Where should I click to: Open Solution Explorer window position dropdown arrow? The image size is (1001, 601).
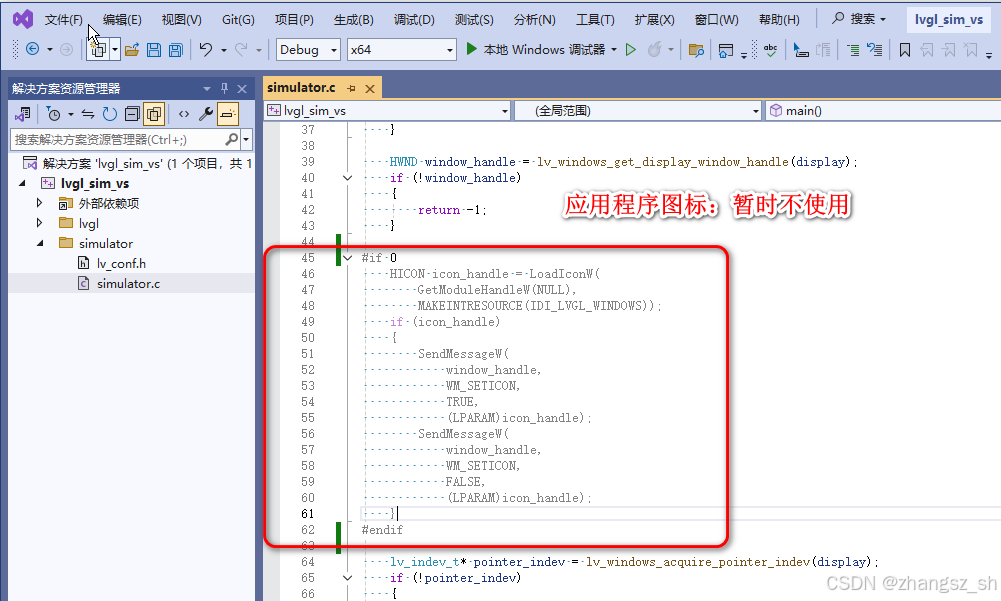(x=207, y=88)
